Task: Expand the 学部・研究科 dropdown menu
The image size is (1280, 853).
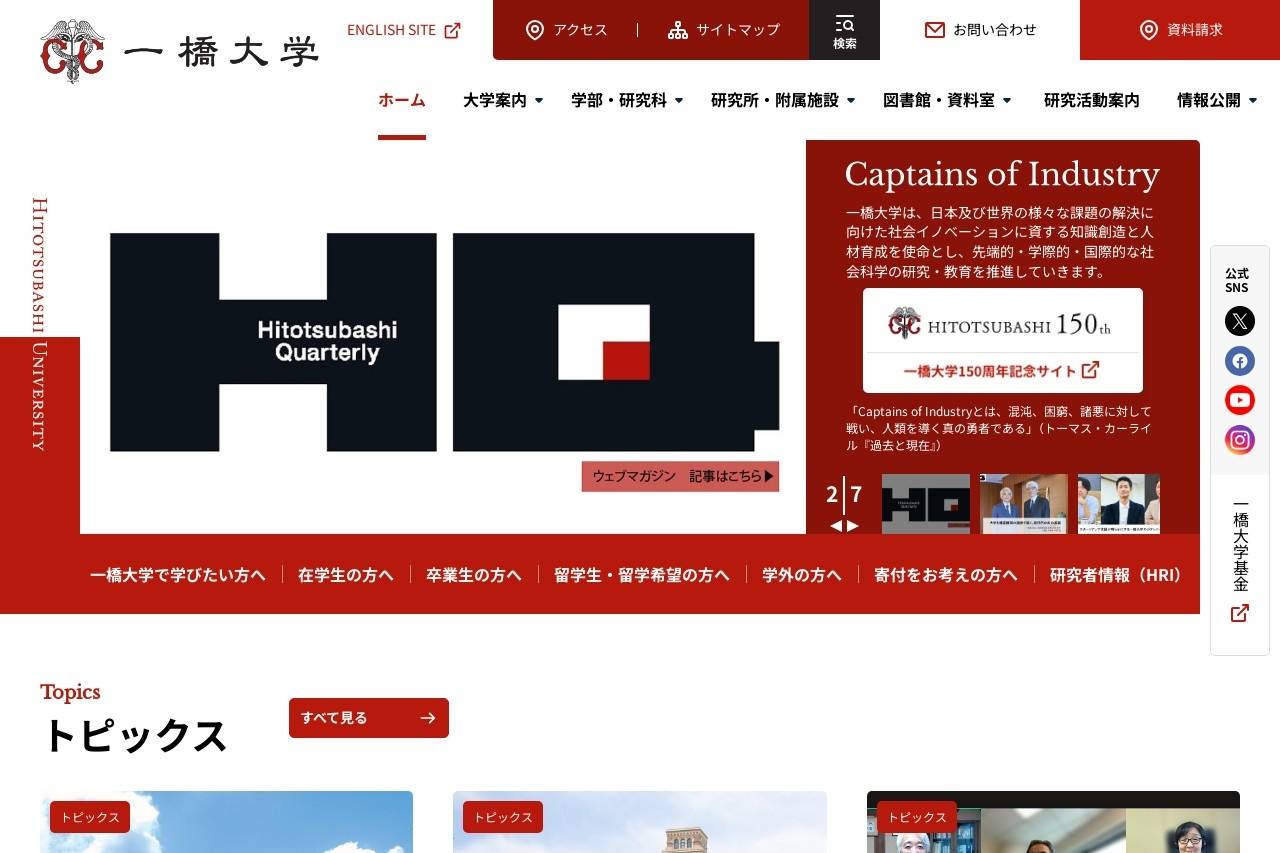Action: (x=679, y=100)
